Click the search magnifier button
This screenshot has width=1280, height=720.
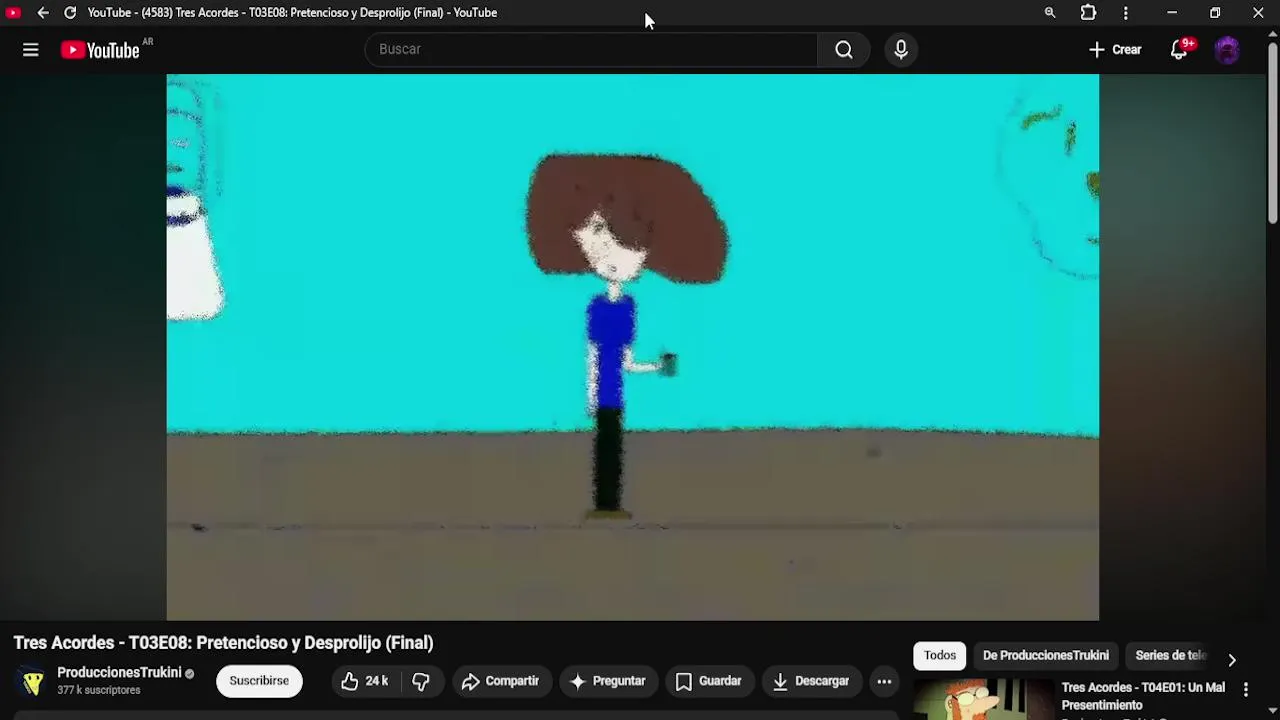[x=844, y=49]
